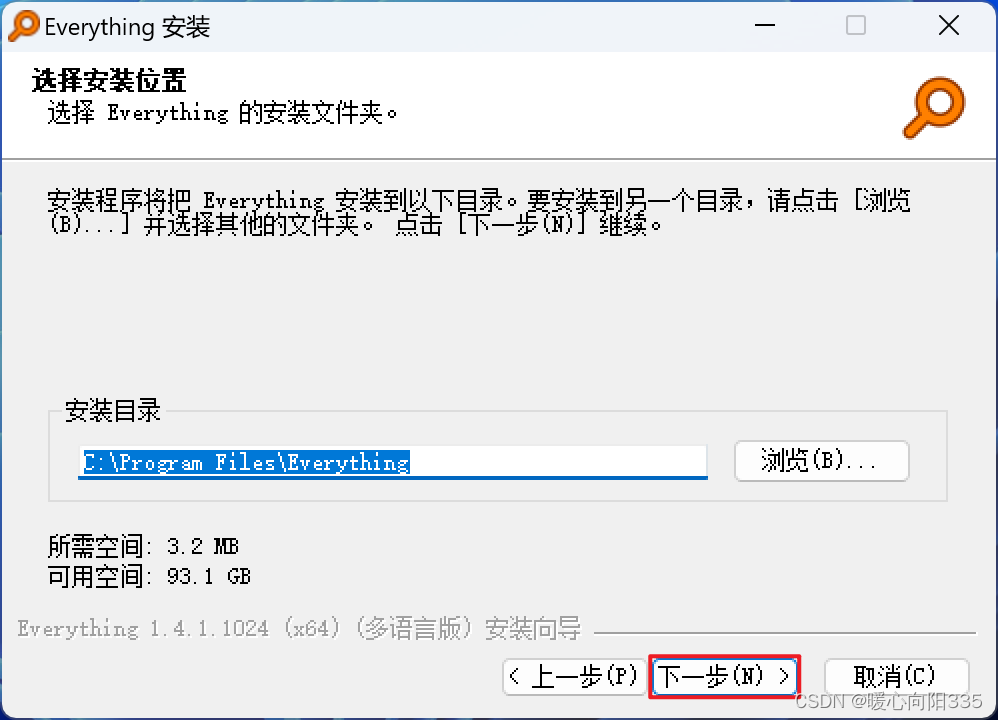Minimize the Everything installer window
This screenshot has height=720, width=998.
(x=764, y=25)
